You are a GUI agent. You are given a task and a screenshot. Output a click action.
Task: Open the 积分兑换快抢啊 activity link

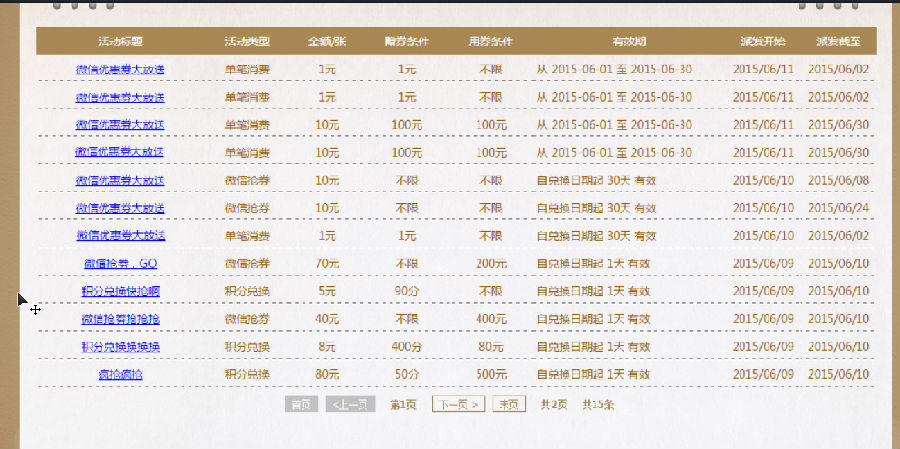click(120, 291)
